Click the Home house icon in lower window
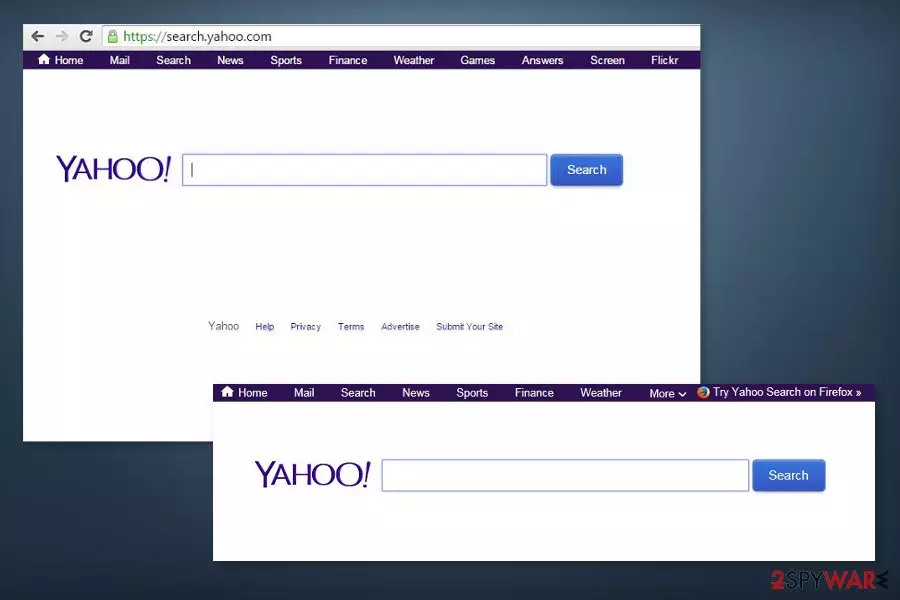 coord(227,392)
